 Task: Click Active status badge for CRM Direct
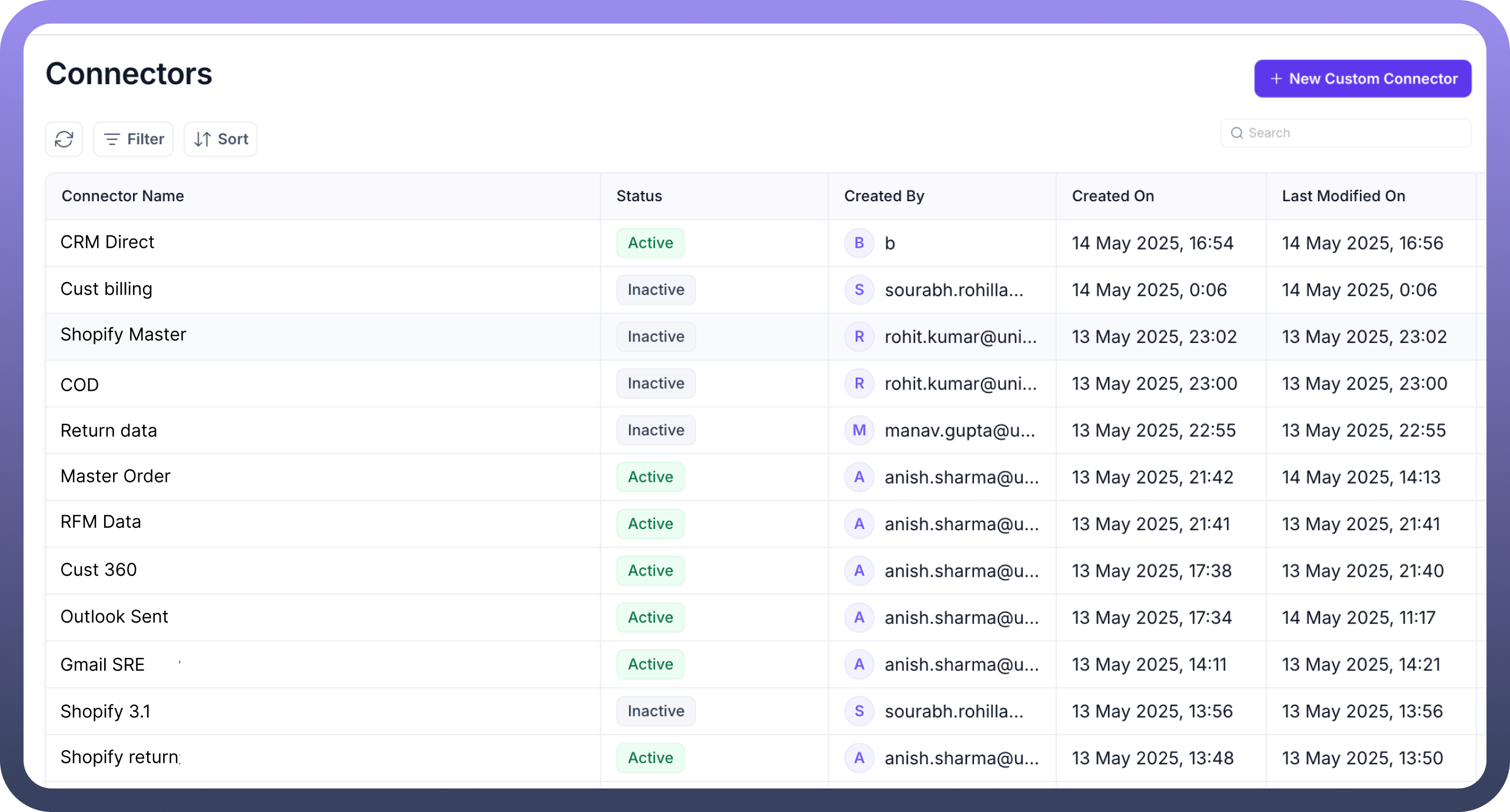pyautogui.click(x=650, y=243)
